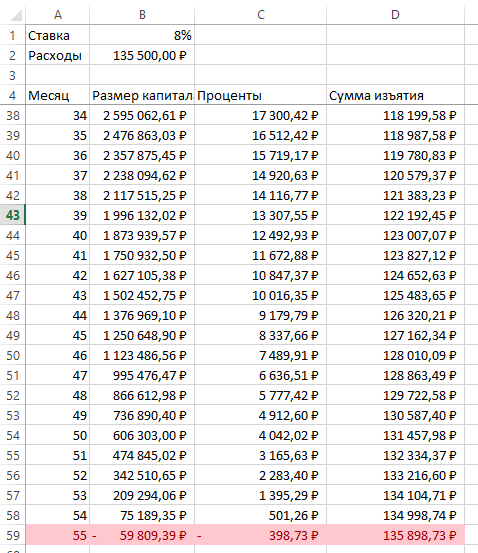Select withdrawal value 123 007,07 ₽
This screenshot has width=478, height=553.
point(395,235)
